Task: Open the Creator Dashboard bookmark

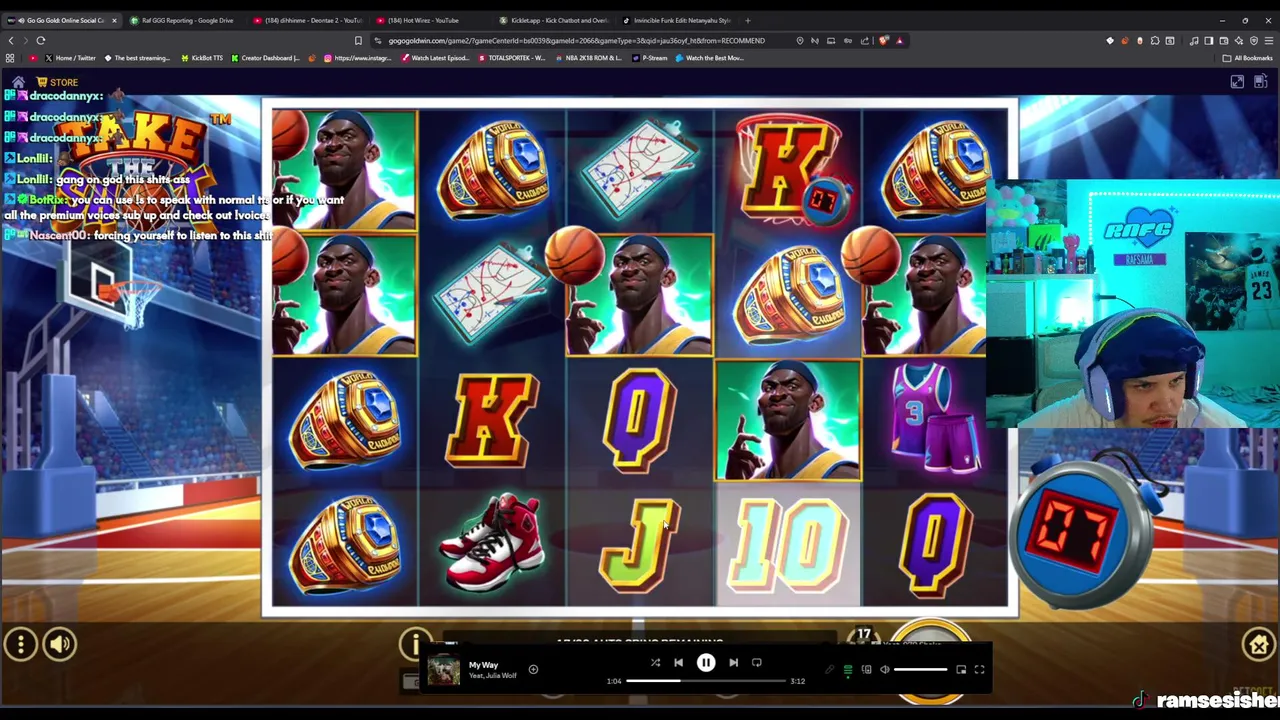Action: pyautogui.click(x=265, y=58)
